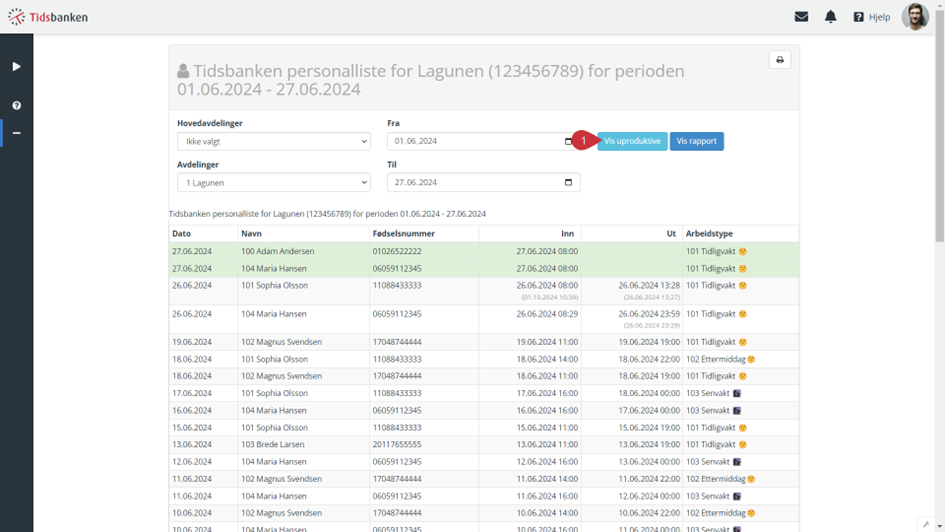Viewport: 945px width, 532px height.
Task: Click the Fra date field
Action: pos(483,141)
